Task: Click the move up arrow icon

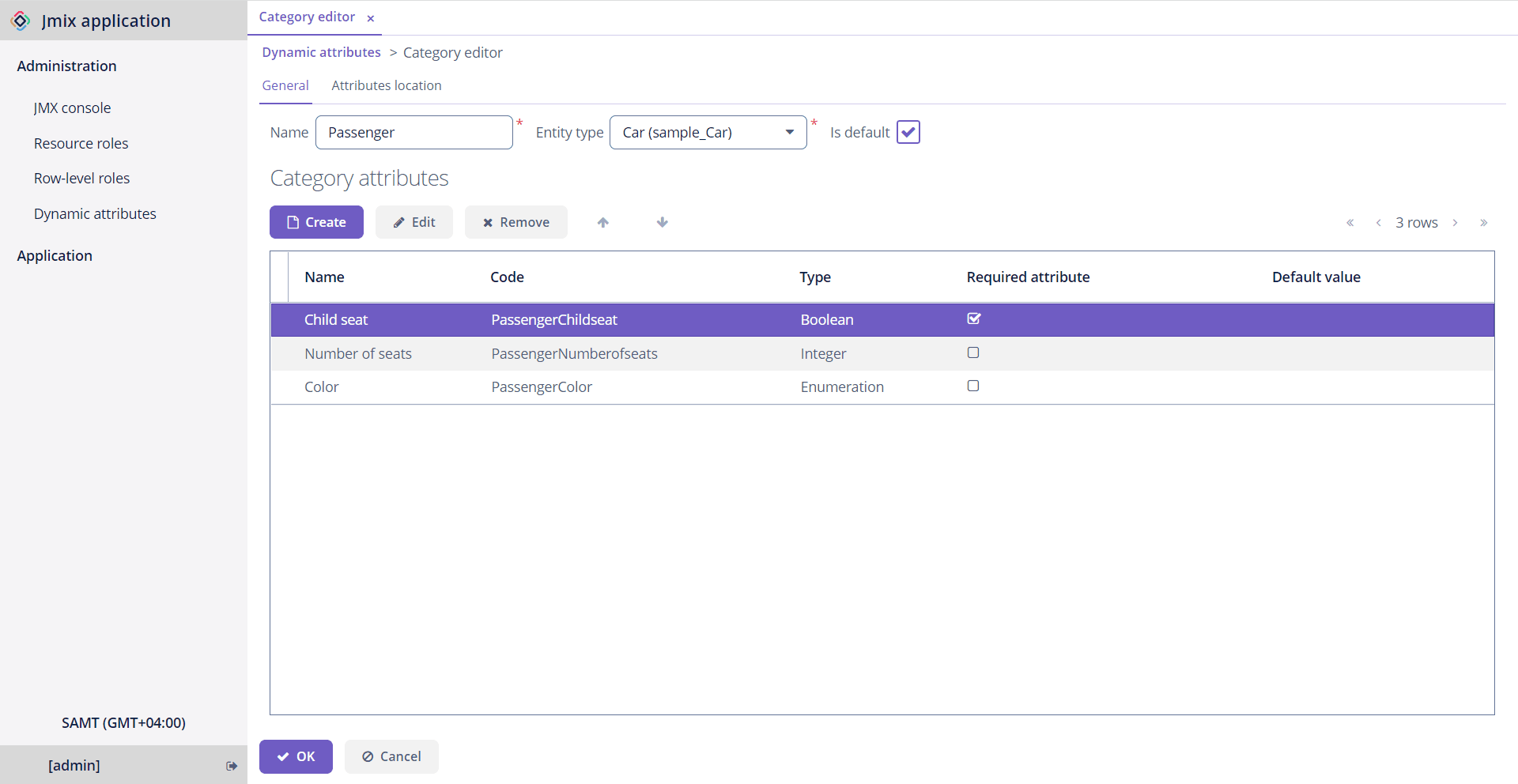Action: [603, 223]
